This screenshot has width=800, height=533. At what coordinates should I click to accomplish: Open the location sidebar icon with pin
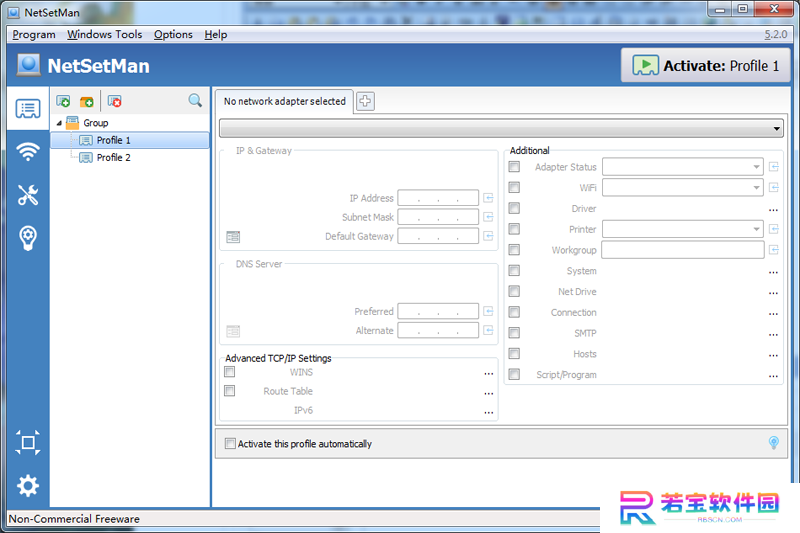tap(28, 238)
